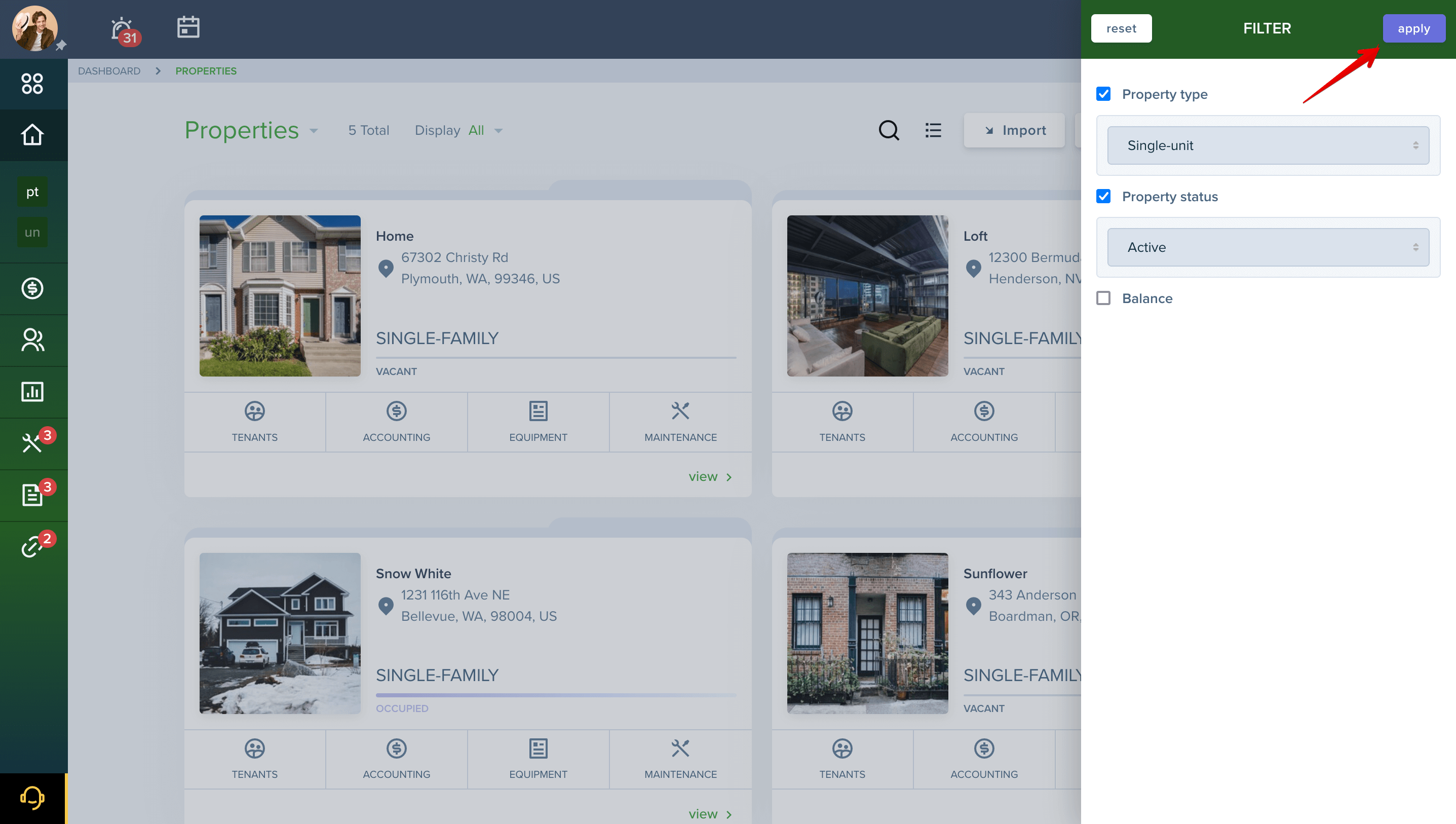Uncheck the Property type checkbox
1456x824 pixels.
[1103, 94]
